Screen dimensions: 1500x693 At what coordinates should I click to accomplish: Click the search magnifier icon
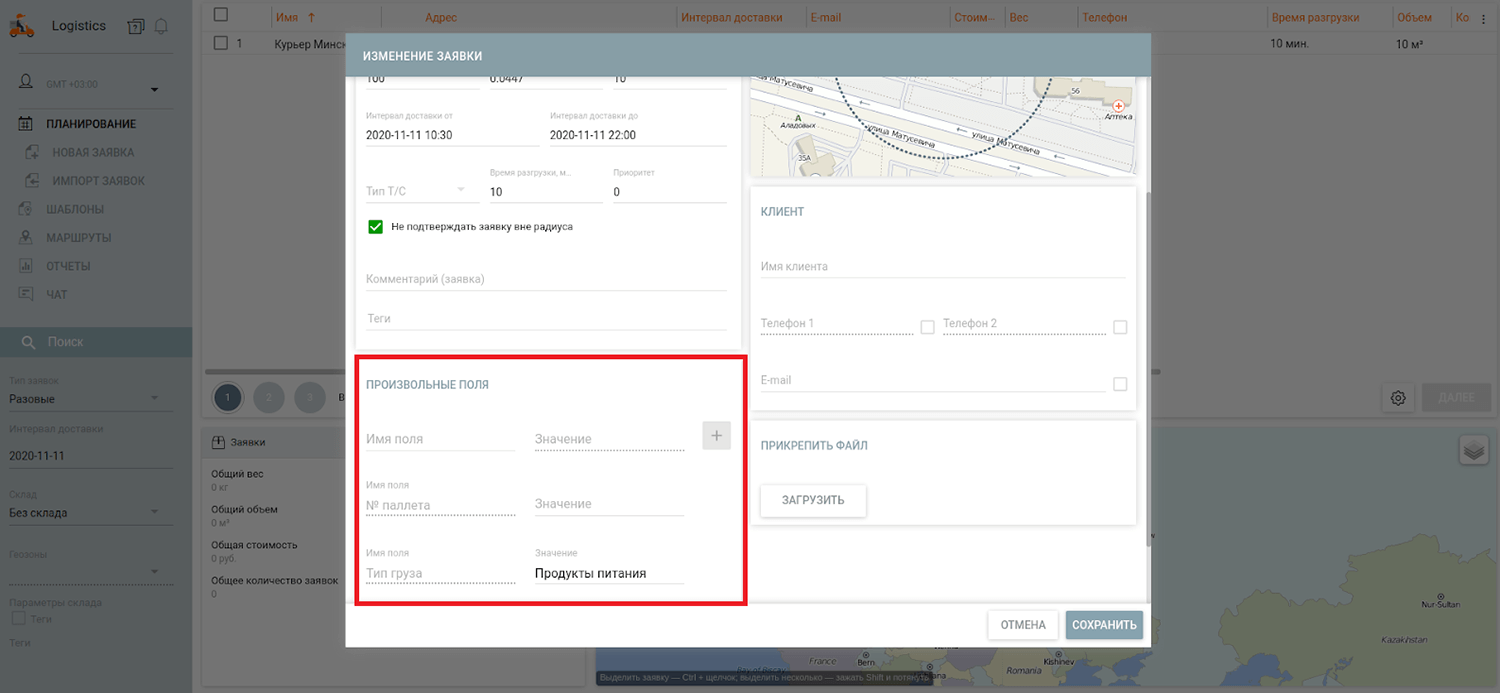[x=28, y=342]
